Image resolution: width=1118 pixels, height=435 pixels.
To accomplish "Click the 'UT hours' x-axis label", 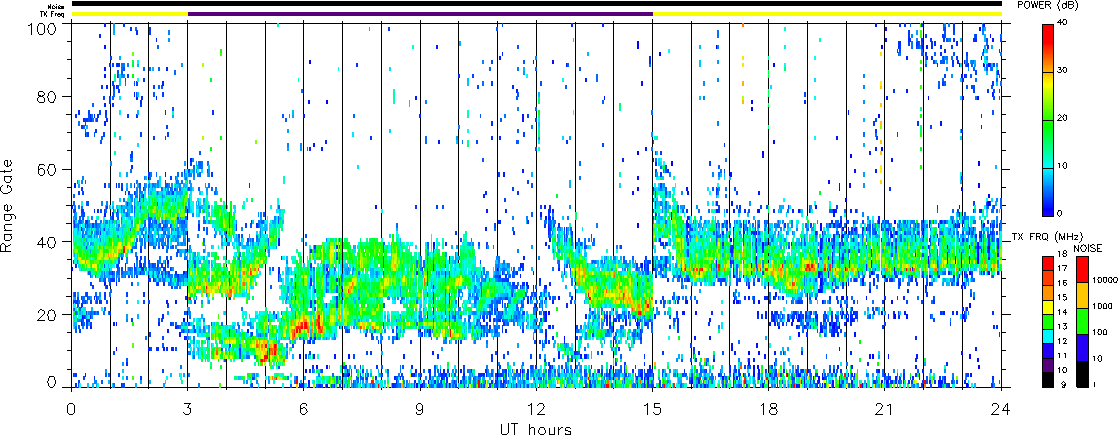I will click(x=536, y=428).
